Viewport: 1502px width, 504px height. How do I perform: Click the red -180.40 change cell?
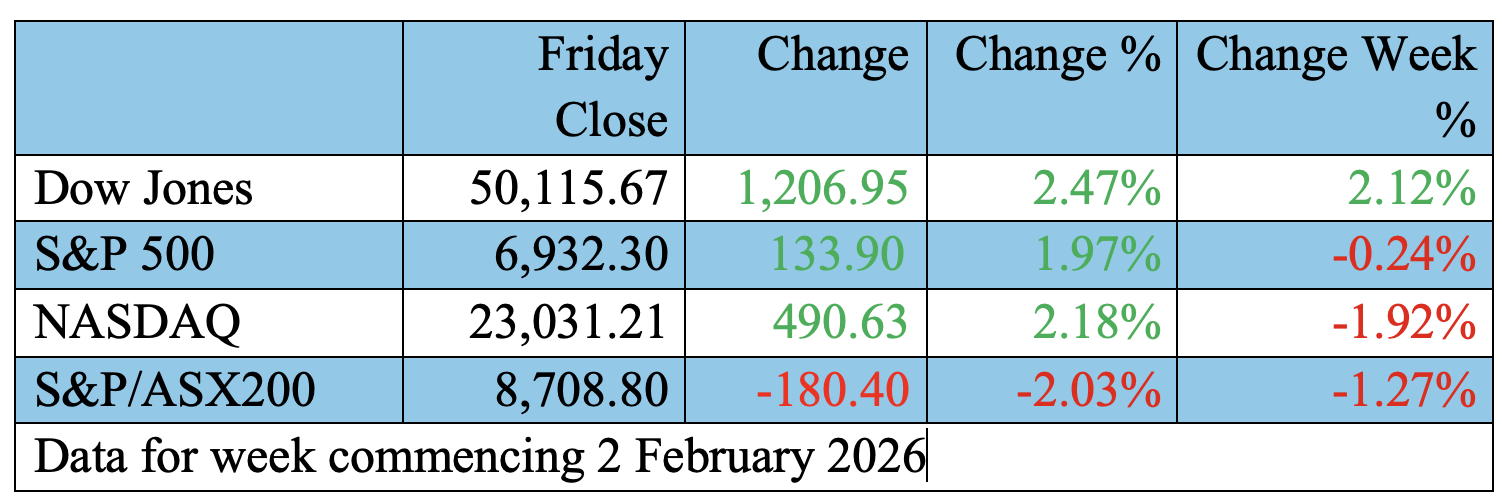832,389
